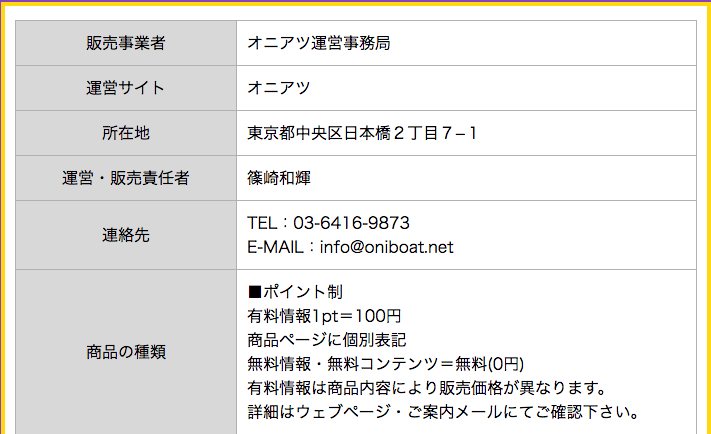
Task: Click the line 商品ページに個別表記
Action: pyautogui.click(x=326, y=340)
